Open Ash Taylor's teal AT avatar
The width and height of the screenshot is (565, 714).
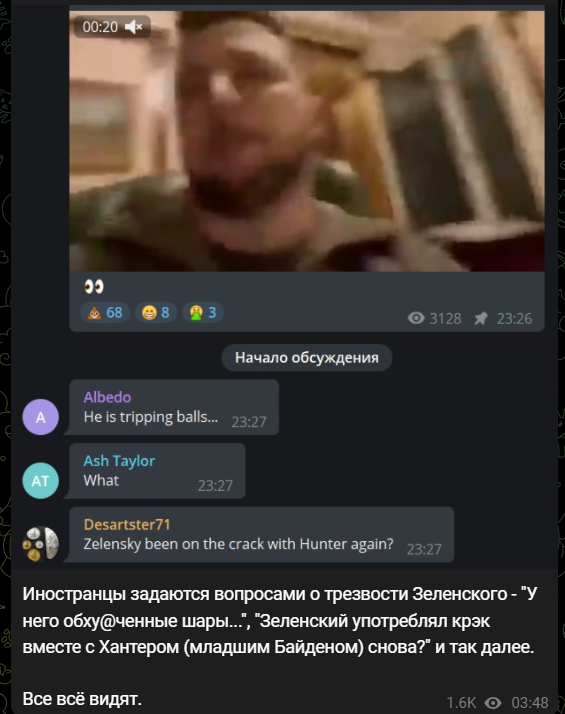[x=41, y=481]
